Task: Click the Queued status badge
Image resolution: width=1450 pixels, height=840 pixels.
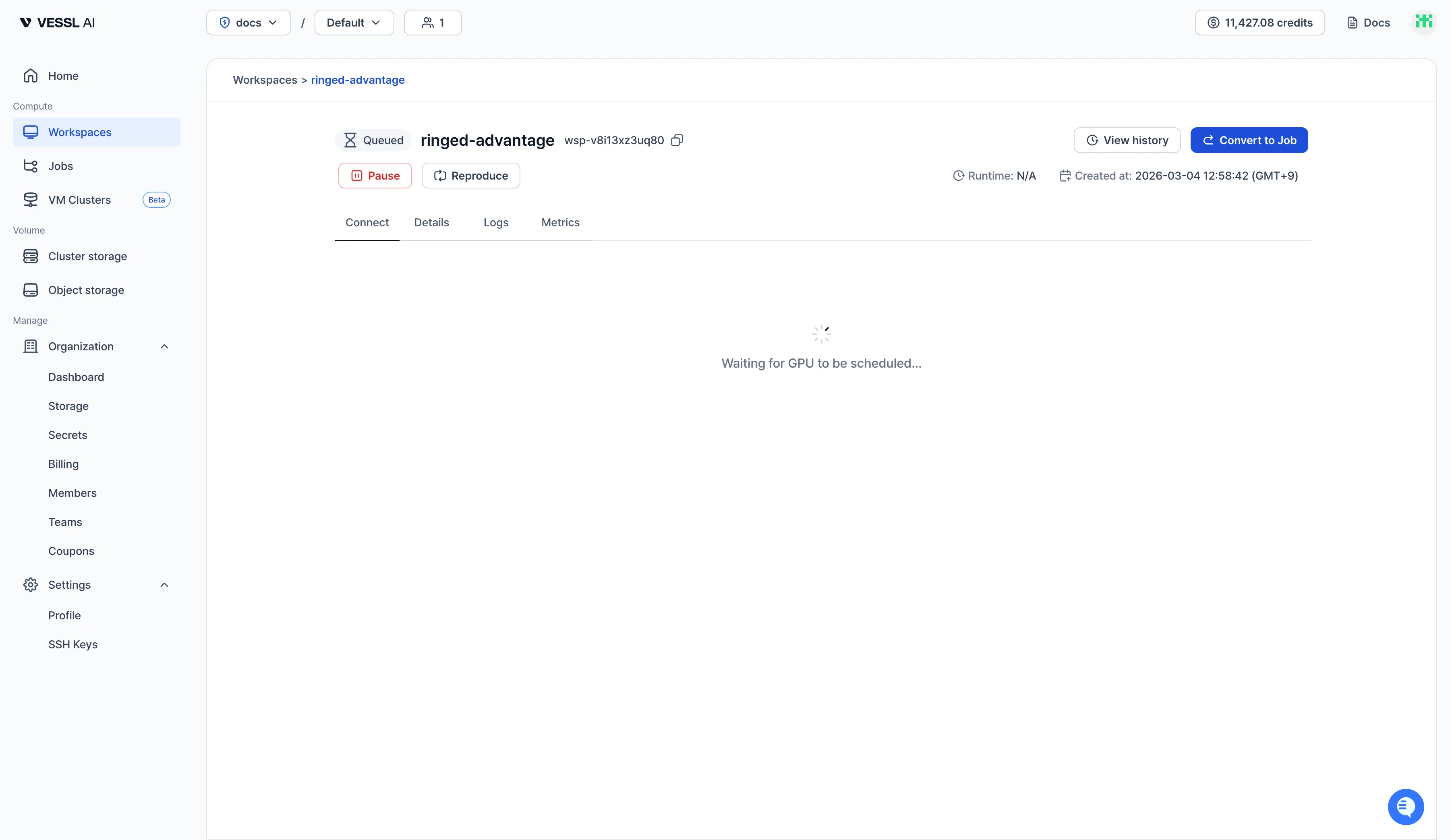Action: [x=373, y=141]
